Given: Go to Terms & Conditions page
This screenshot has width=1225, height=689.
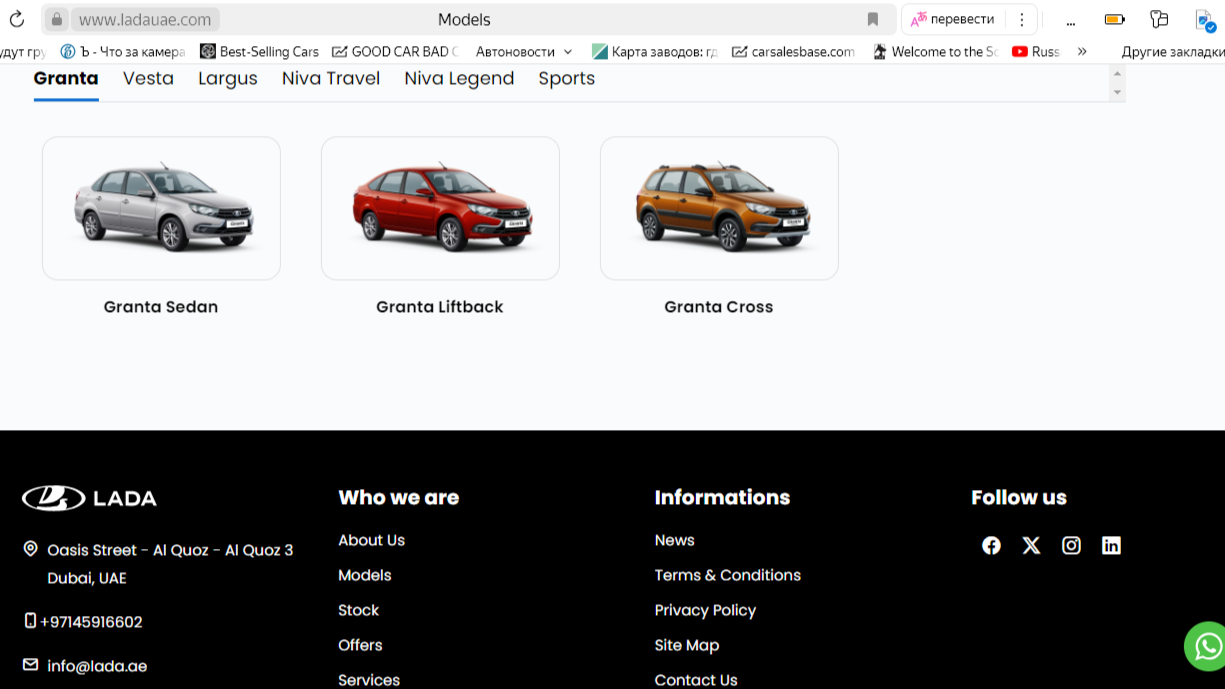Looking at the screenshot, I should coord(728,575).
